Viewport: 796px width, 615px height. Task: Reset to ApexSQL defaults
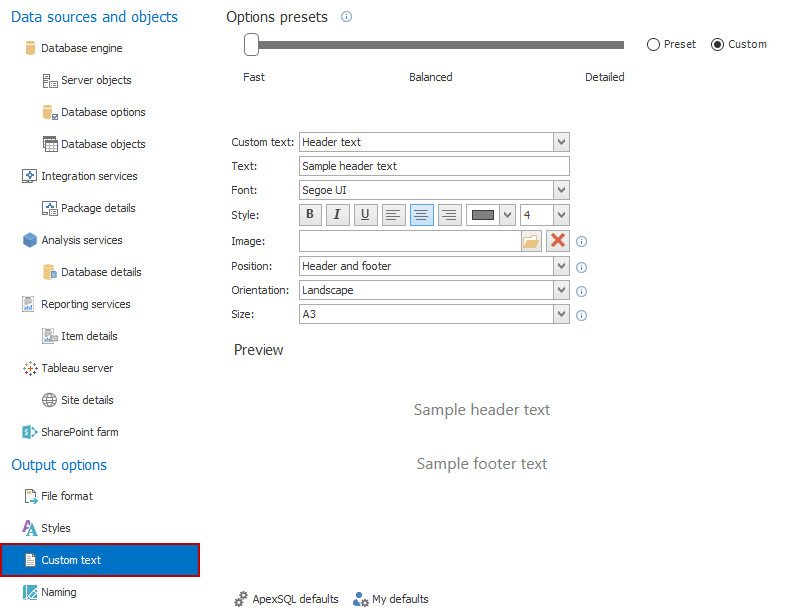[286, 599]
